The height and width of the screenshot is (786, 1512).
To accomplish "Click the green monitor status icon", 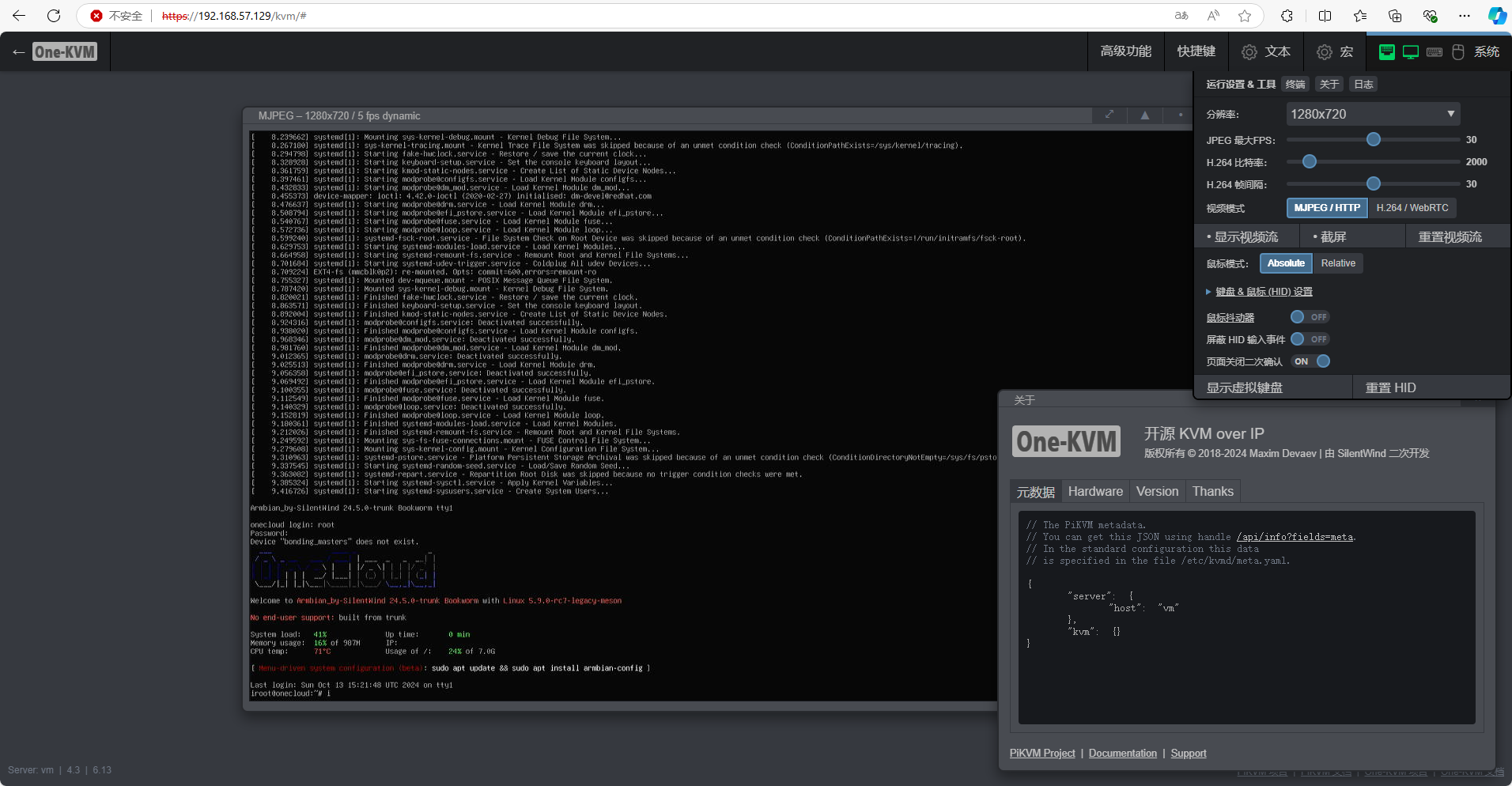I will click(1410, 52).
